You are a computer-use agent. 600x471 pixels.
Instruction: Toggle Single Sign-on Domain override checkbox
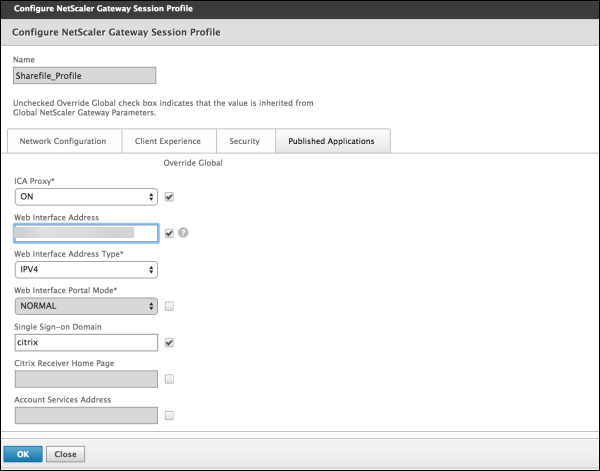click(169, 343)
